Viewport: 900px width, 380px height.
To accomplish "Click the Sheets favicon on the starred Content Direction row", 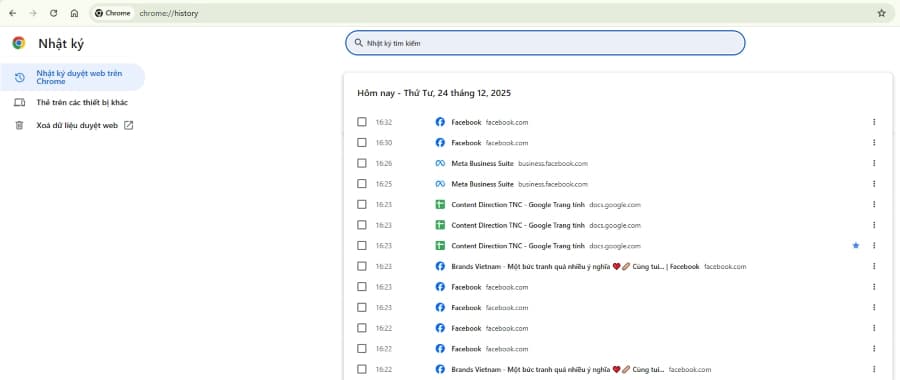I will (440, 246).
